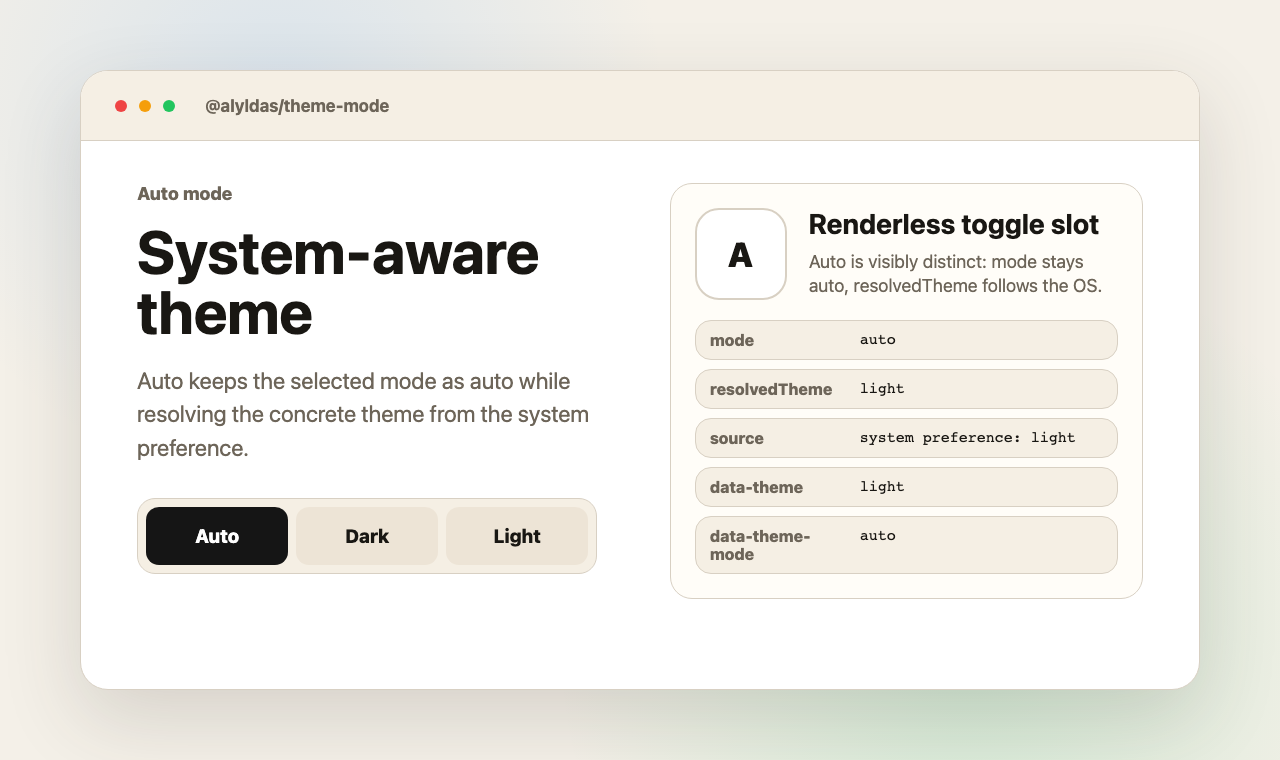Click the 'light' value in data-theme row
The height and width of the screenshot is (760, 1280).
[882, 486]
